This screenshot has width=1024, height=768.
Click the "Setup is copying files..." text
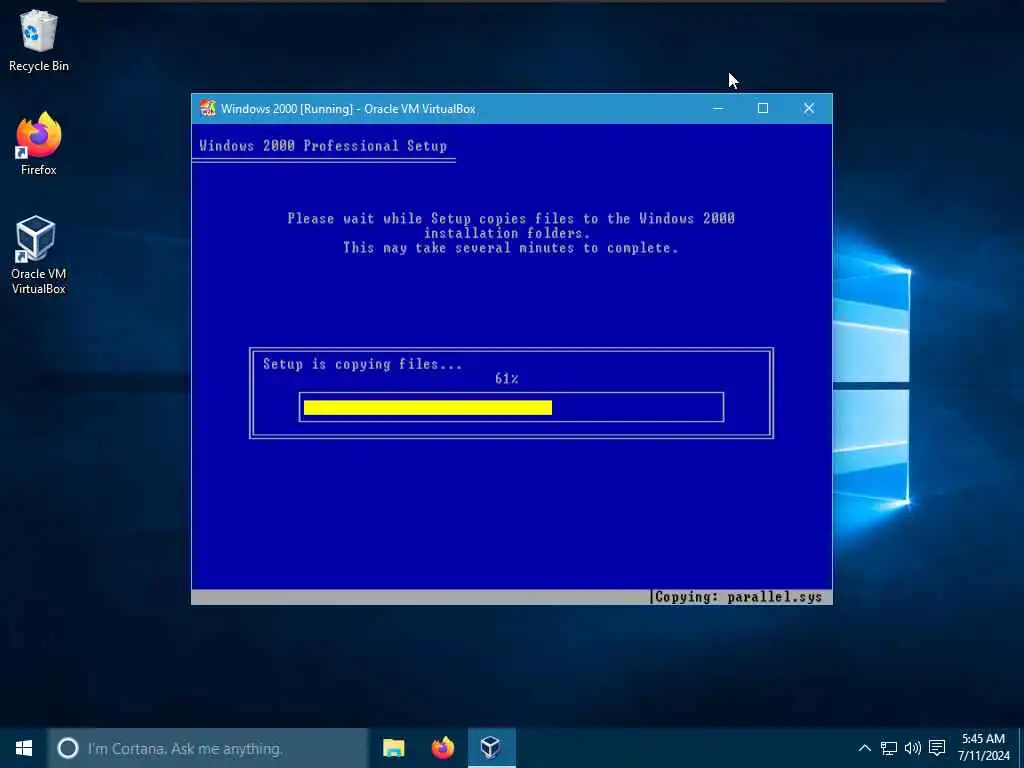pyautogui.click(x=362, y=364)
